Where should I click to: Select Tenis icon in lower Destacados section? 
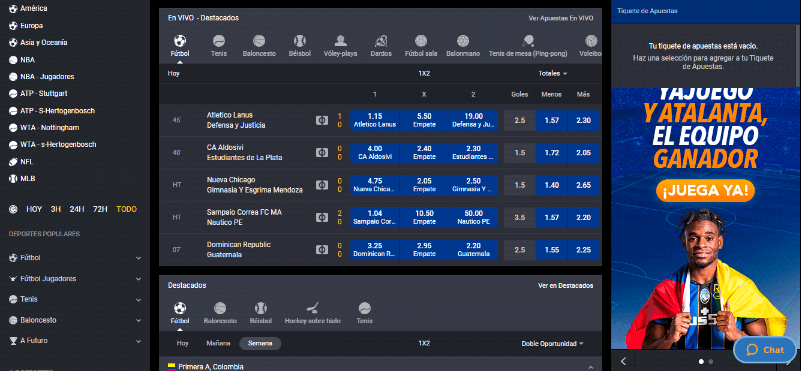(364, 308)
